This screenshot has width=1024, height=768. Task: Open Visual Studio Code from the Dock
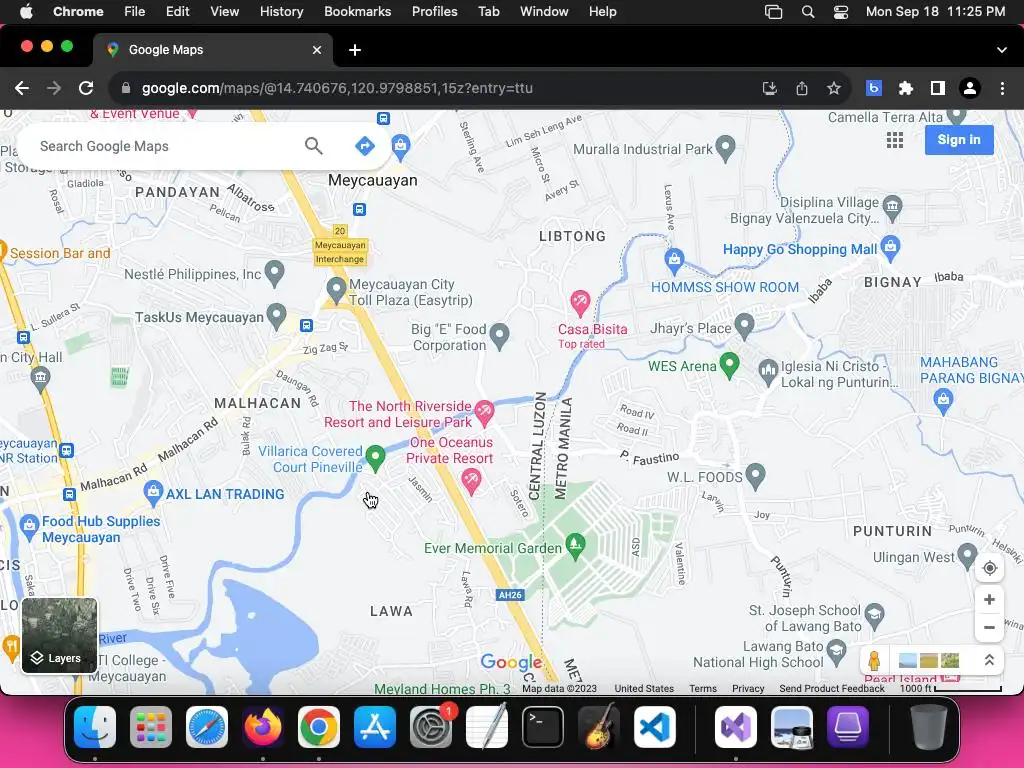(x=654, y=726)
